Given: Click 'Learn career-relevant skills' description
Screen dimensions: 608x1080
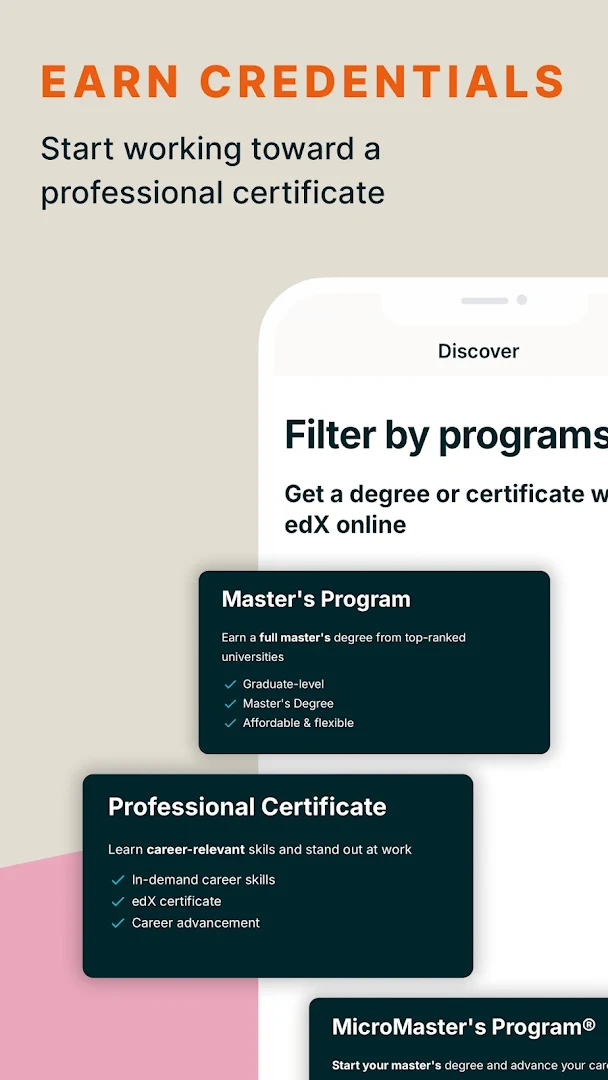Looking at the screenshot, I should tap(260, 849).
